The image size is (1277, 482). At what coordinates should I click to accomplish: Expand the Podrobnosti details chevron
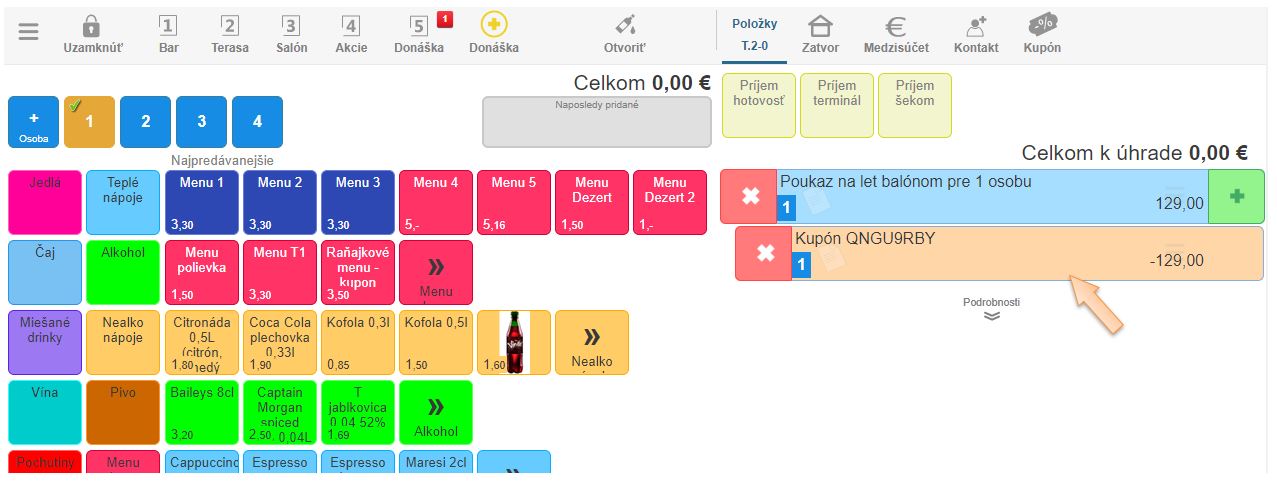[x=991, y=315]
